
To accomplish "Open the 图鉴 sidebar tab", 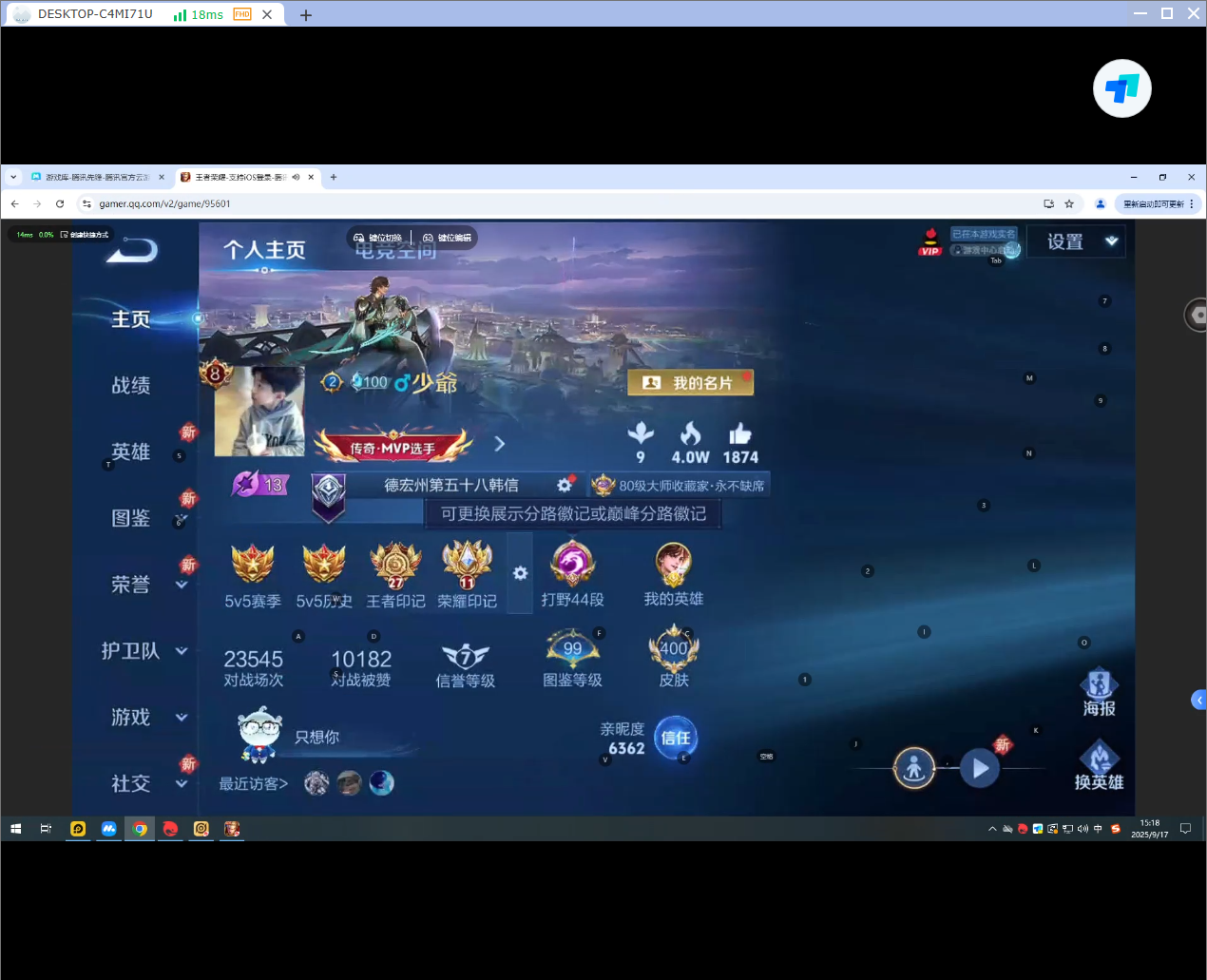I will 131,519.
